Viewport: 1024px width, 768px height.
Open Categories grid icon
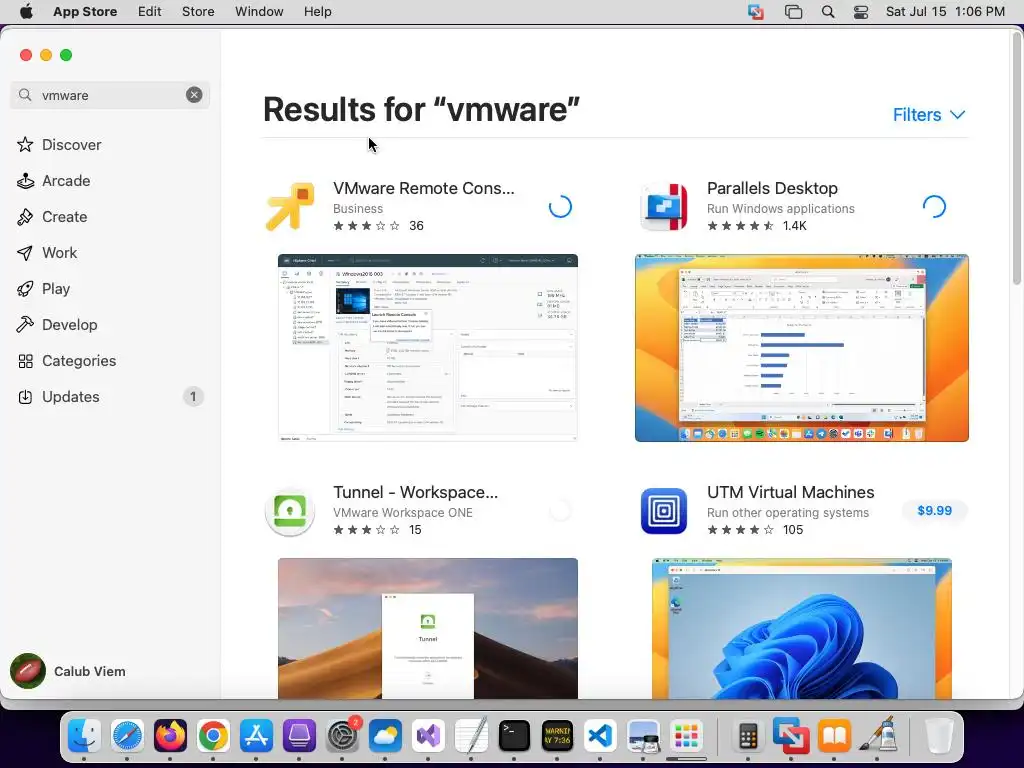[25, 361]
